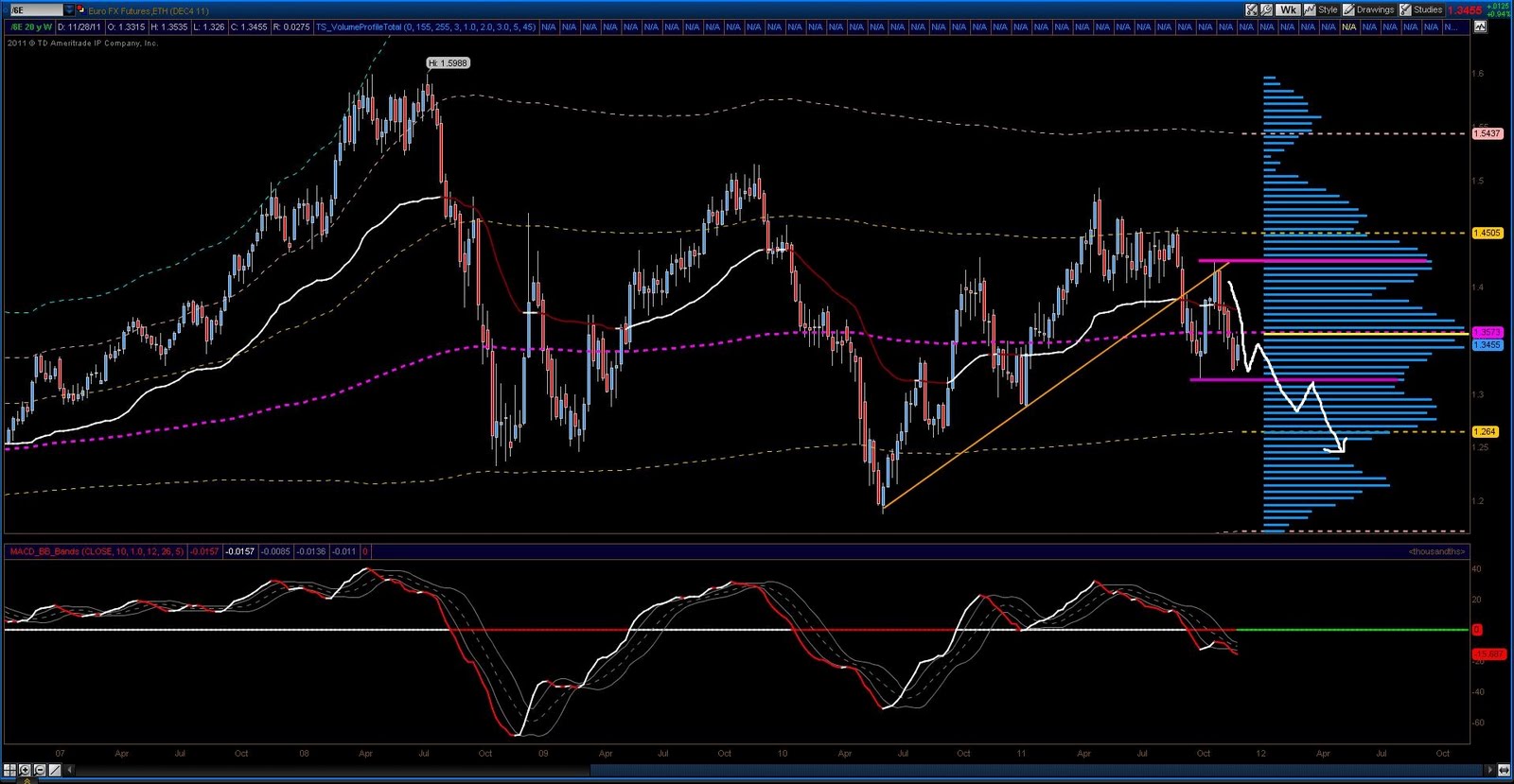Click the crosshair grid icon at bottom left
This screenshot has height=784, width=1514.
pyautogui.click(x=9, y=770)
